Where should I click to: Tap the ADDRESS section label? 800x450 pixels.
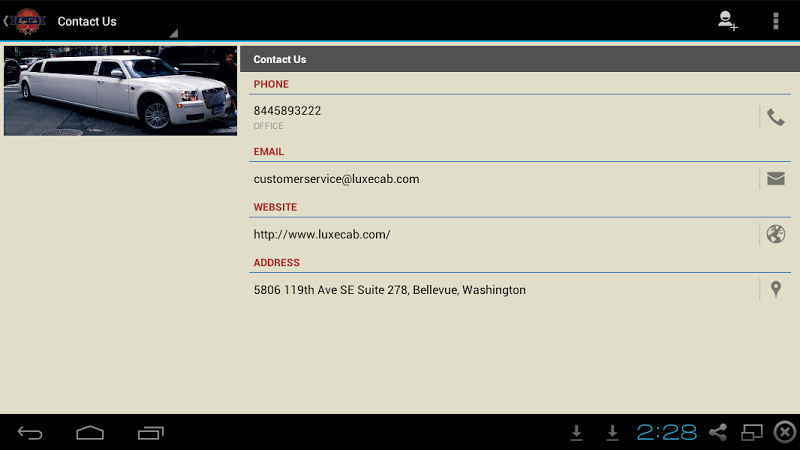click(277, 263)
